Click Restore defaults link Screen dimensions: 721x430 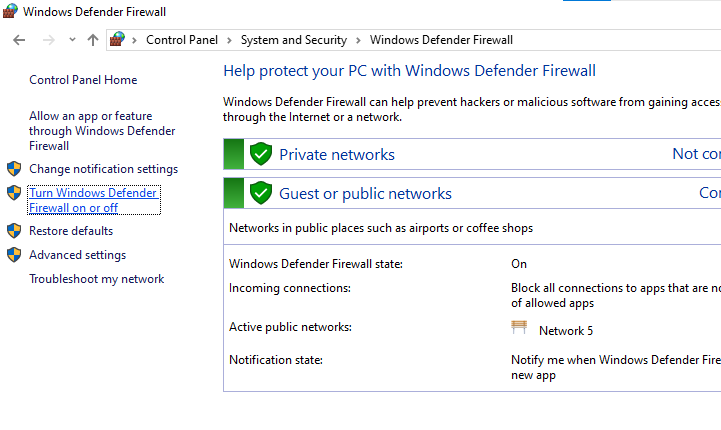tap(71, 231)
